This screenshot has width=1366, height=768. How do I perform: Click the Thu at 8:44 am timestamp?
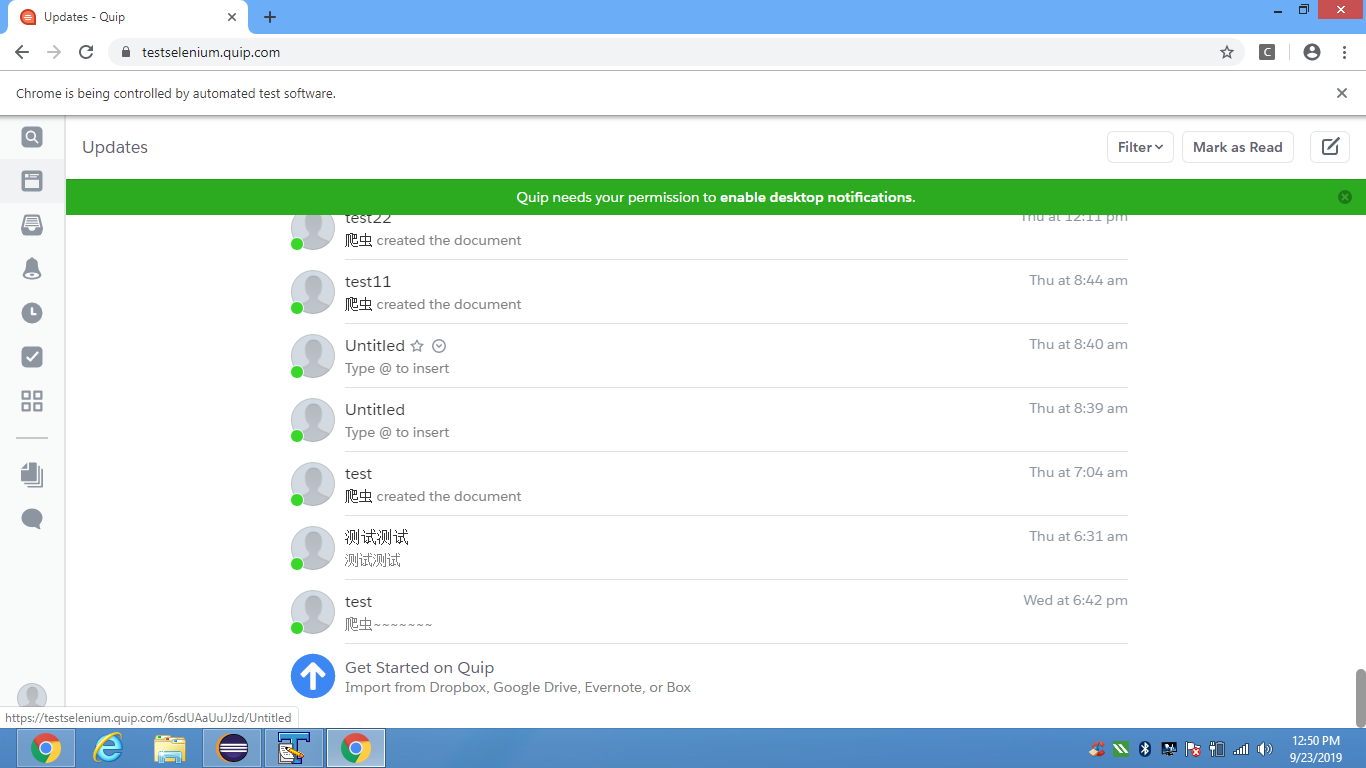pos(1078,280)
